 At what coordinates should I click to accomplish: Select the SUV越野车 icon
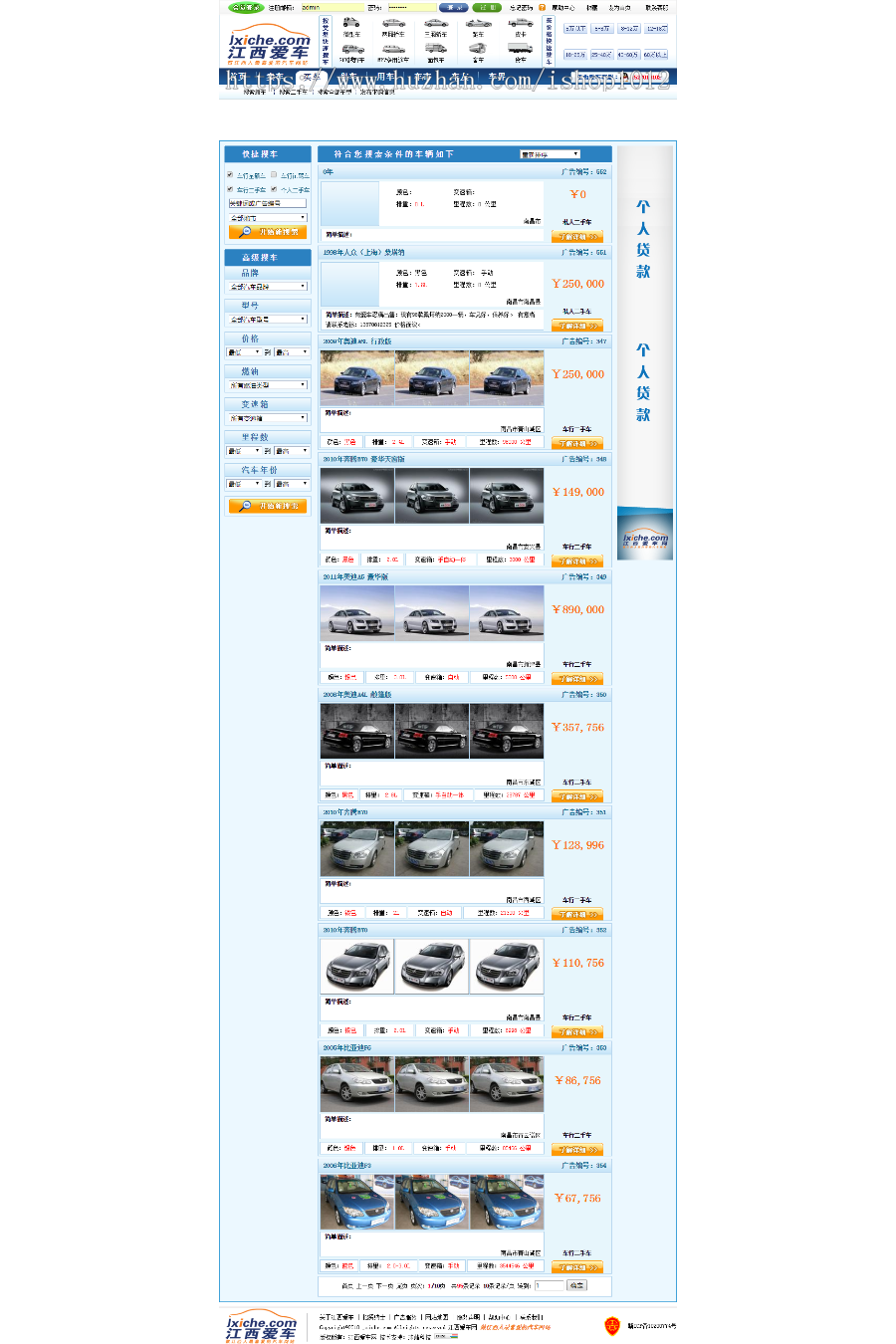[x=351, y=48]
